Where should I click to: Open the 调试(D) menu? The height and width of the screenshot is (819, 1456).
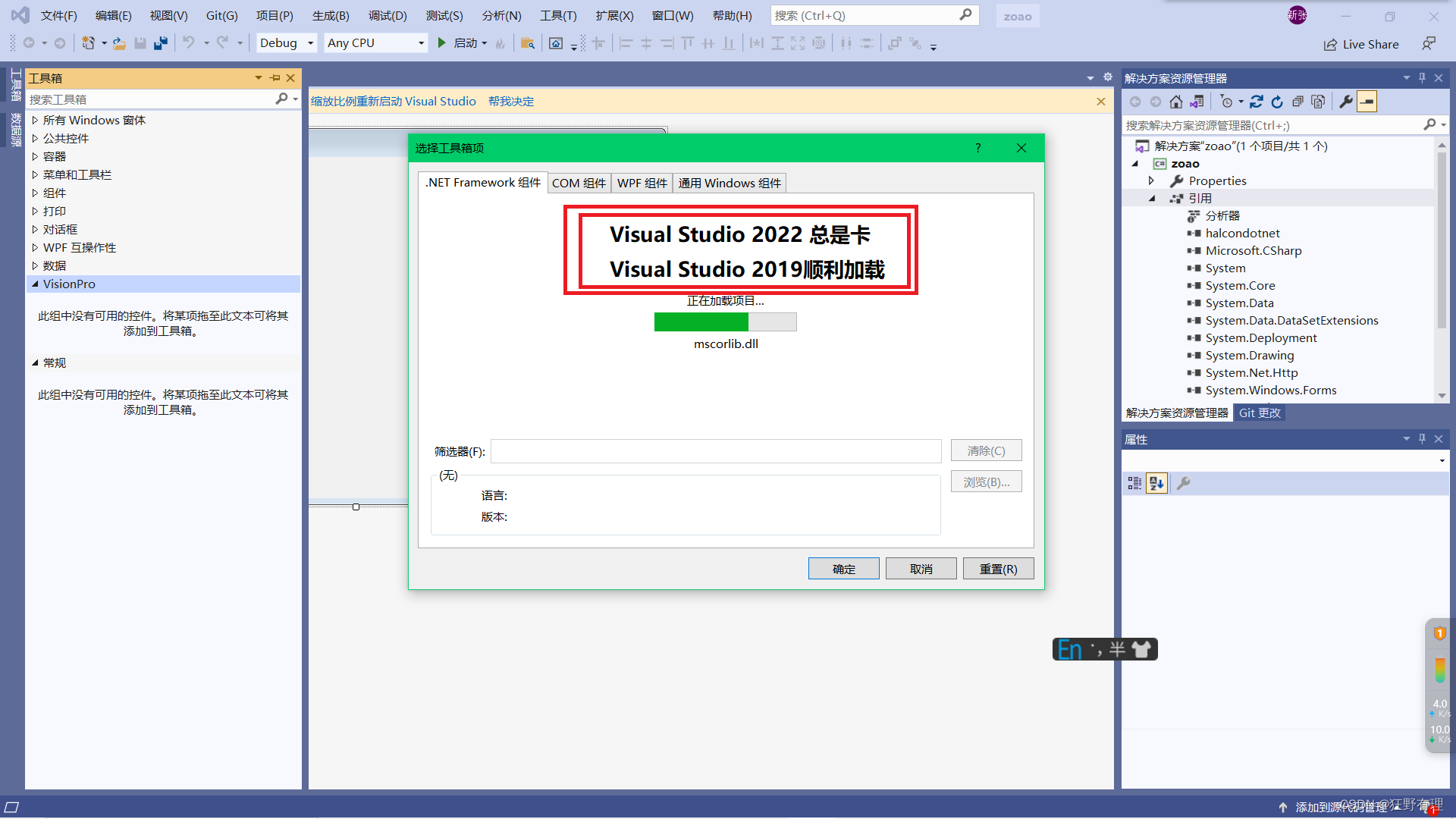click(x=388, y=15)
